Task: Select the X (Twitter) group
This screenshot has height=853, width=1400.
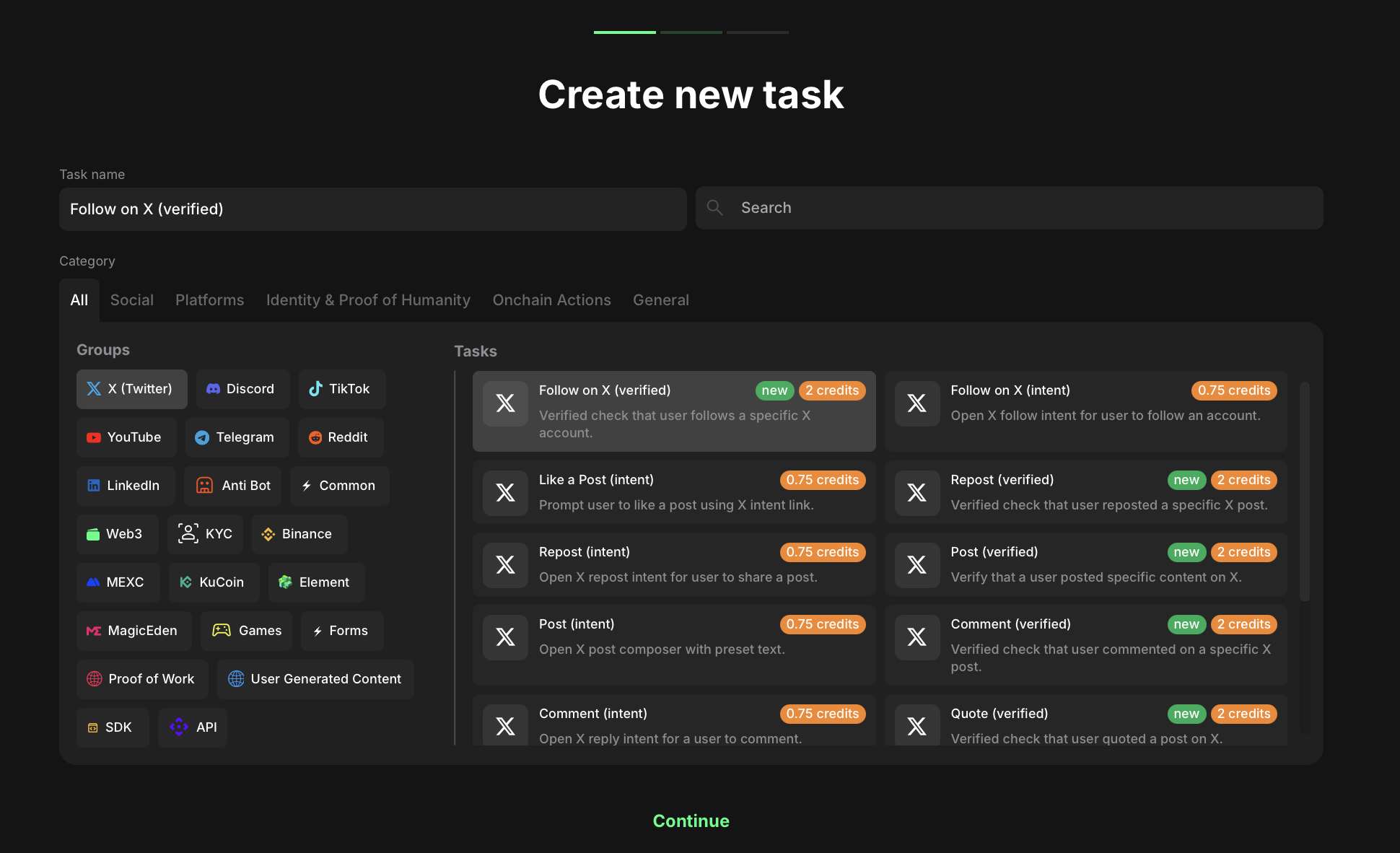Action: (x=132, y=389)
